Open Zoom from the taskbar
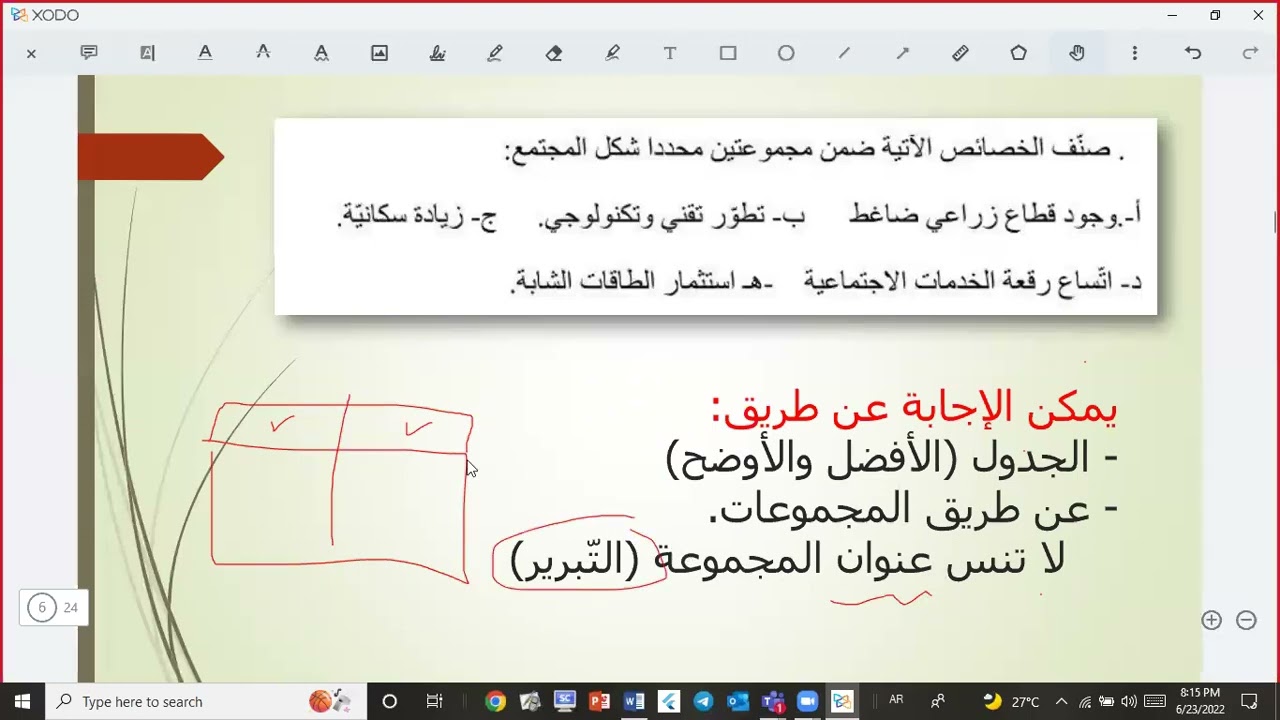 coord(807,701)
